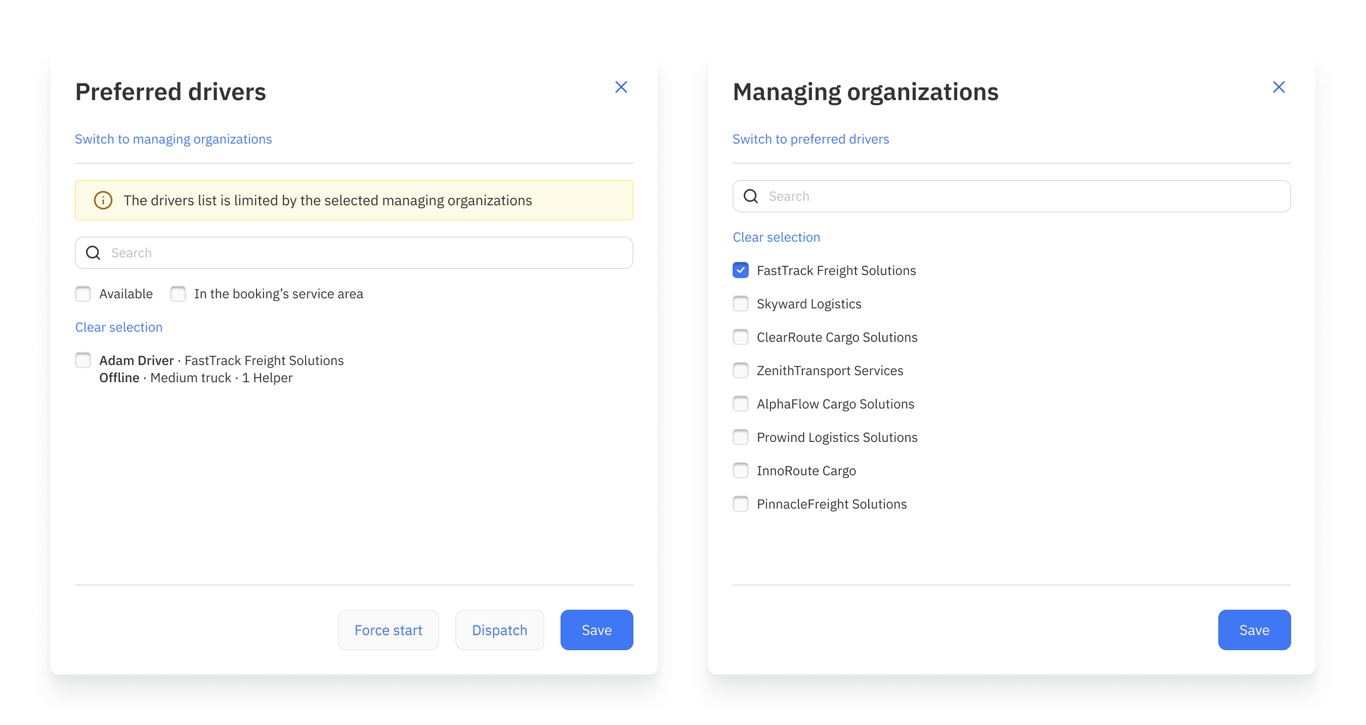Click the info icon in yellow banner
Image resolution: width=1366 pixels, height=725 pixels.
click(x=103, y=200)
